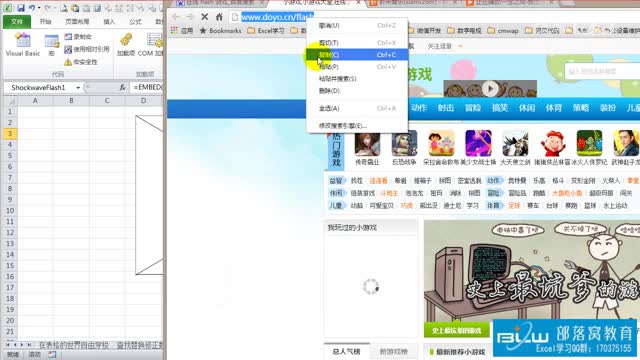Click the 射击 game category link

pos(445,108)
